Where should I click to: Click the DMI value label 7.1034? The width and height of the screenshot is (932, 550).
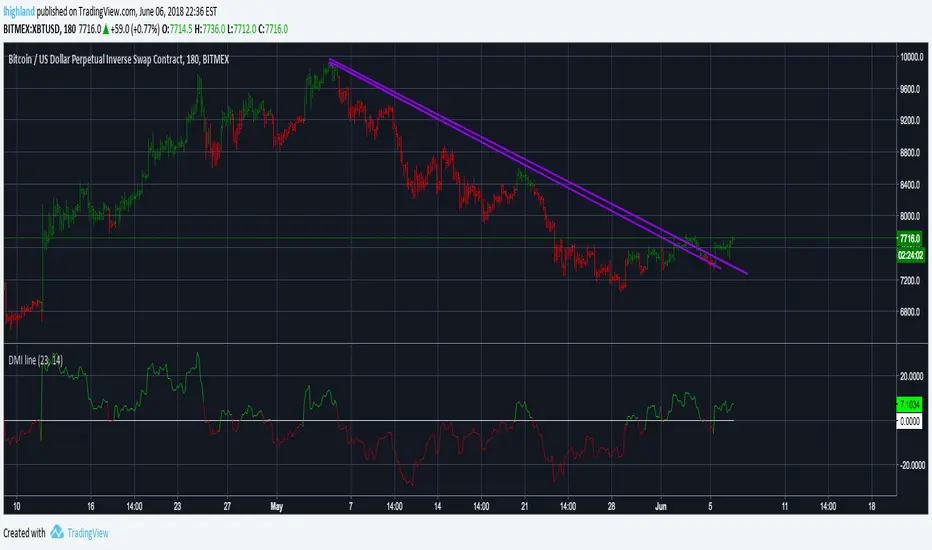909,404
